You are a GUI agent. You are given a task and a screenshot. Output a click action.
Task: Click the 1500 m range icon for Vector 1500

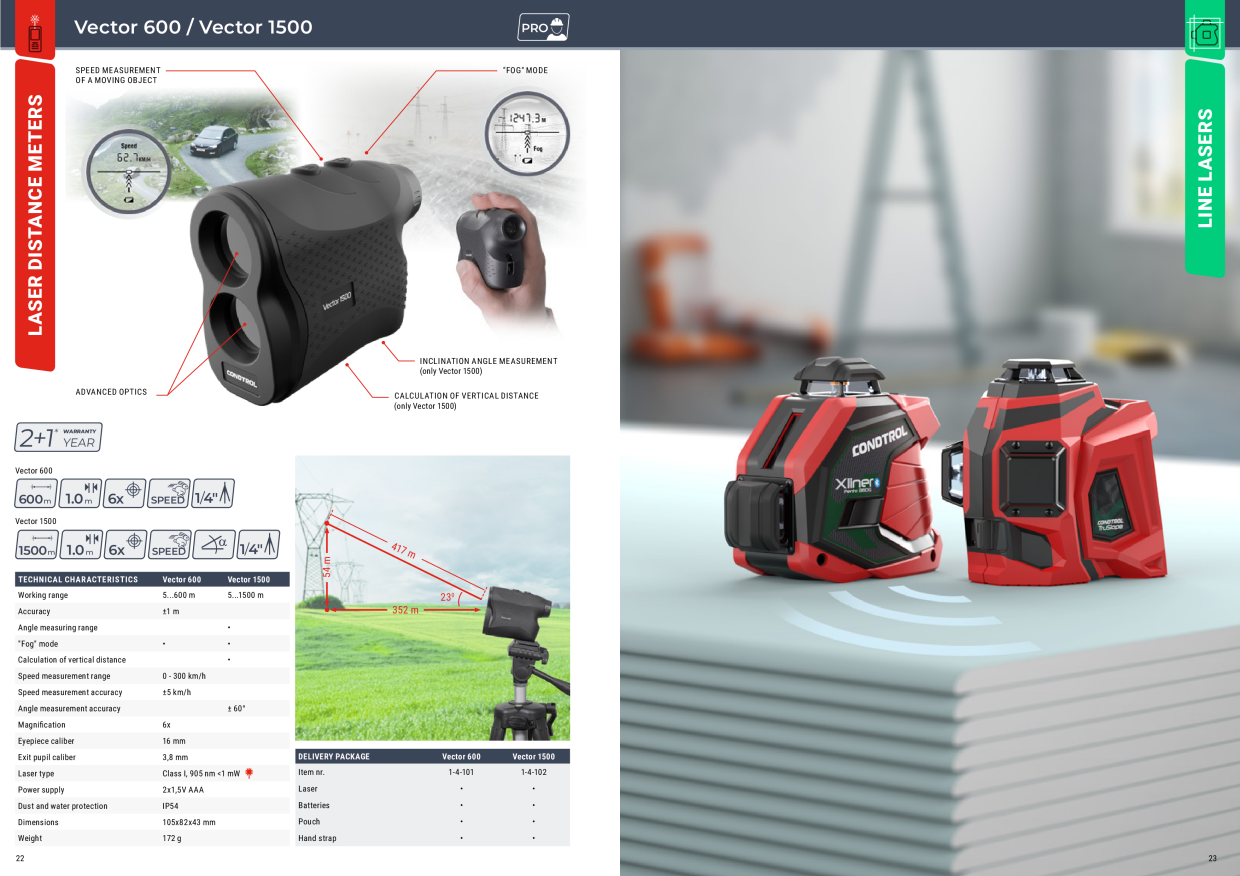click(37, 545)
